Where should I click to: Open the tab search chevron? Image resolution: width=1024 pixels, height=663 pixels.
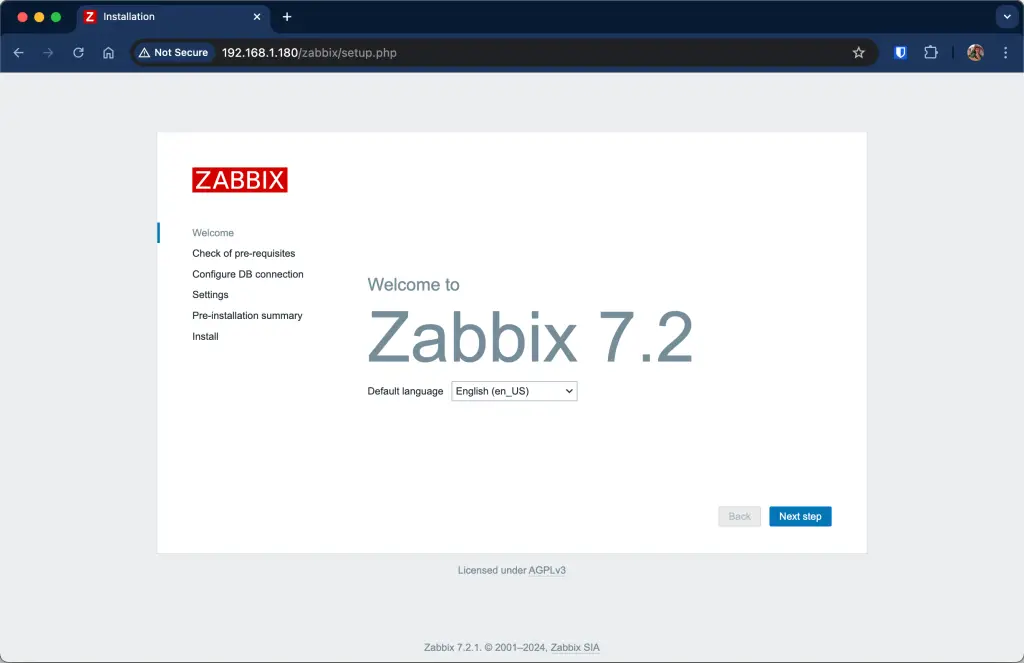click(x=1005, y=17)
